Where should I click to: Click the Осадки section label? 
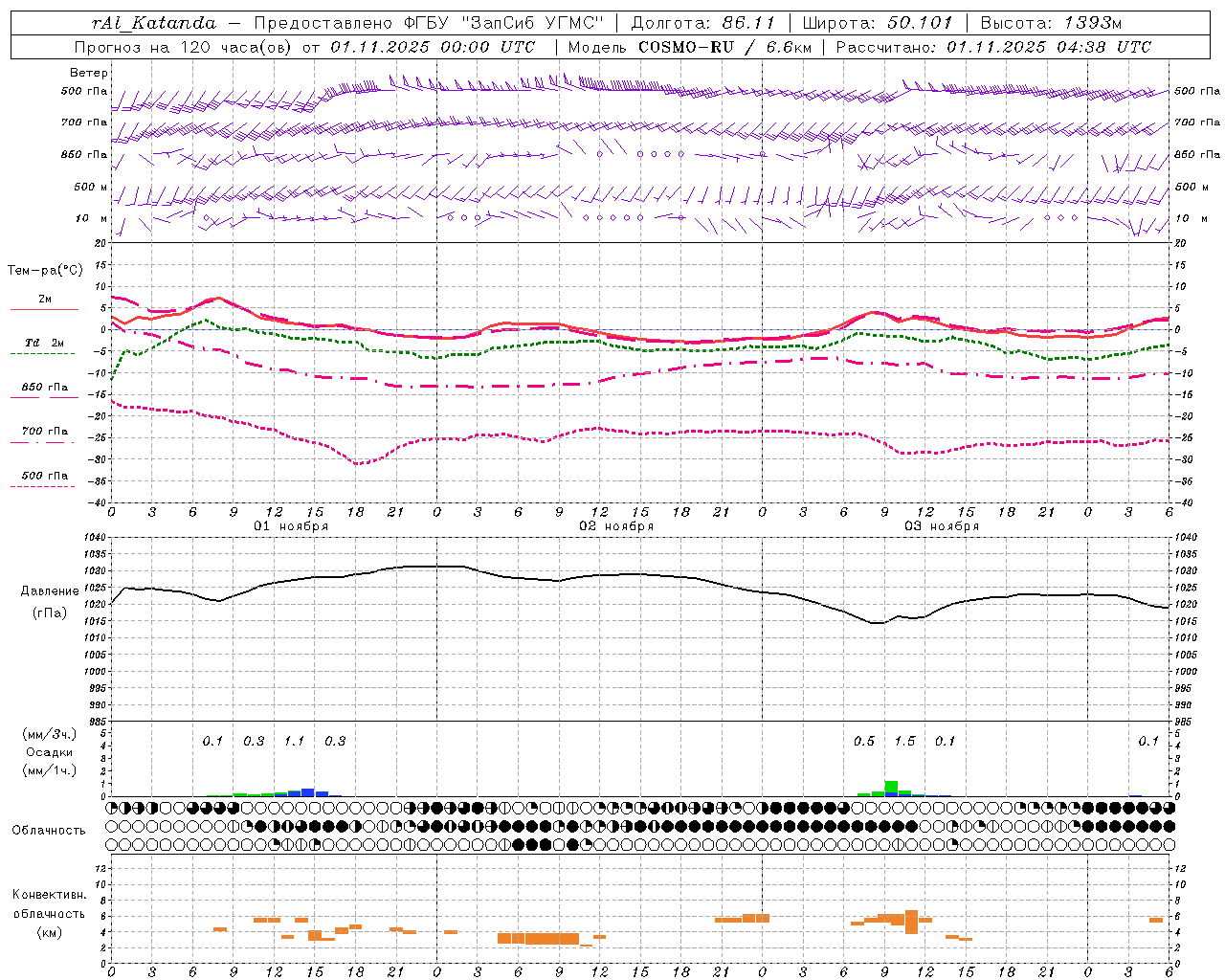tap(50, 752)
